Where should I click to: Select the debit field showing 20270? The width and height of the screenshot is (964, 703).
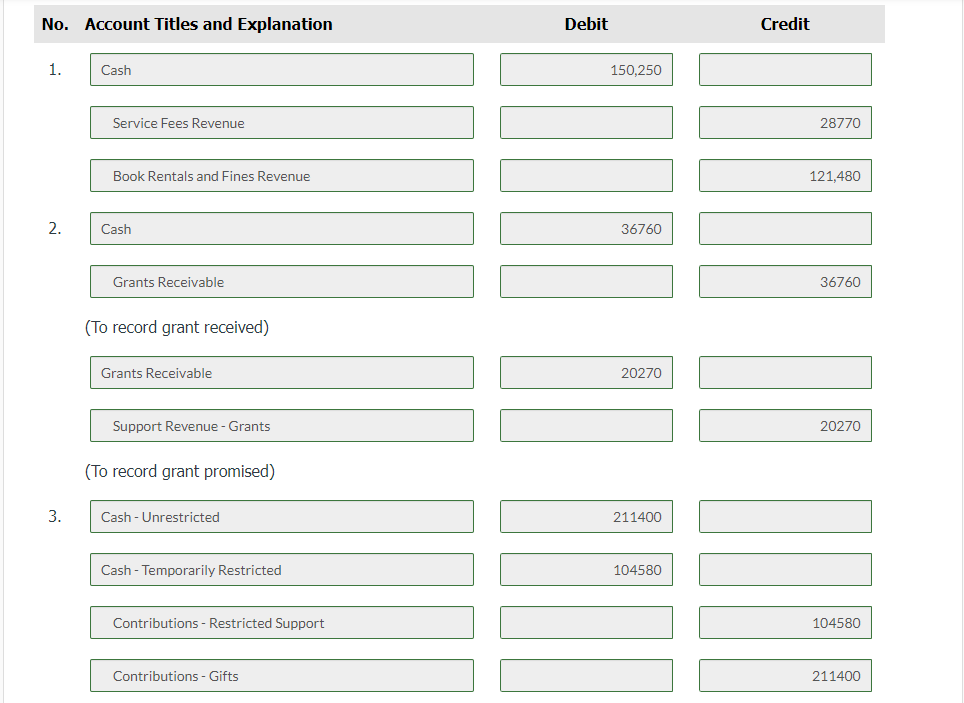point(586,372)
